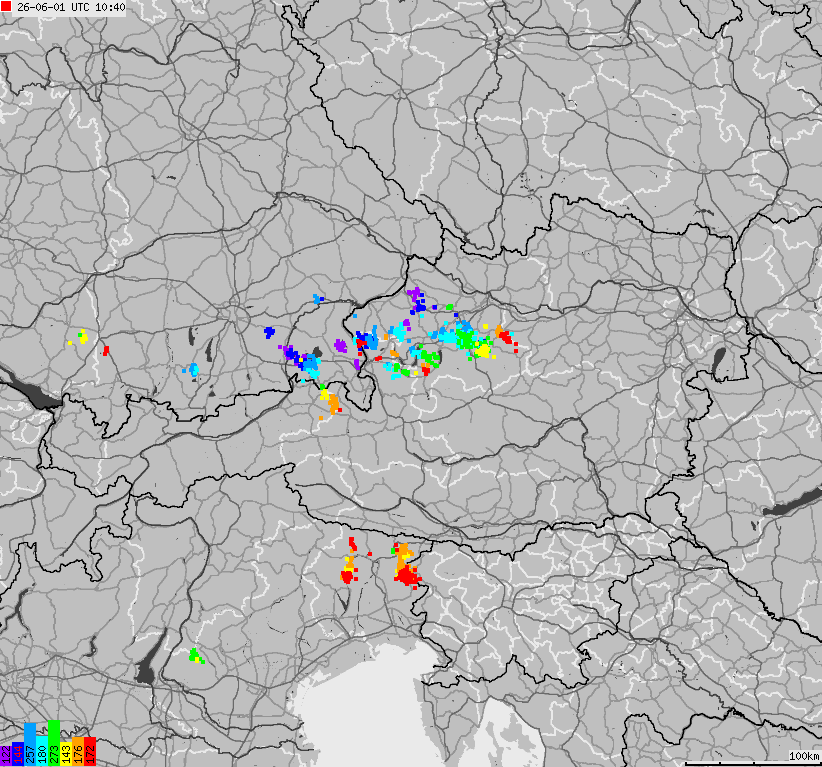This screenshot has width=822, height=767.
Task: Click the green legend bar labeled 273
Action: tap(54, 743)
